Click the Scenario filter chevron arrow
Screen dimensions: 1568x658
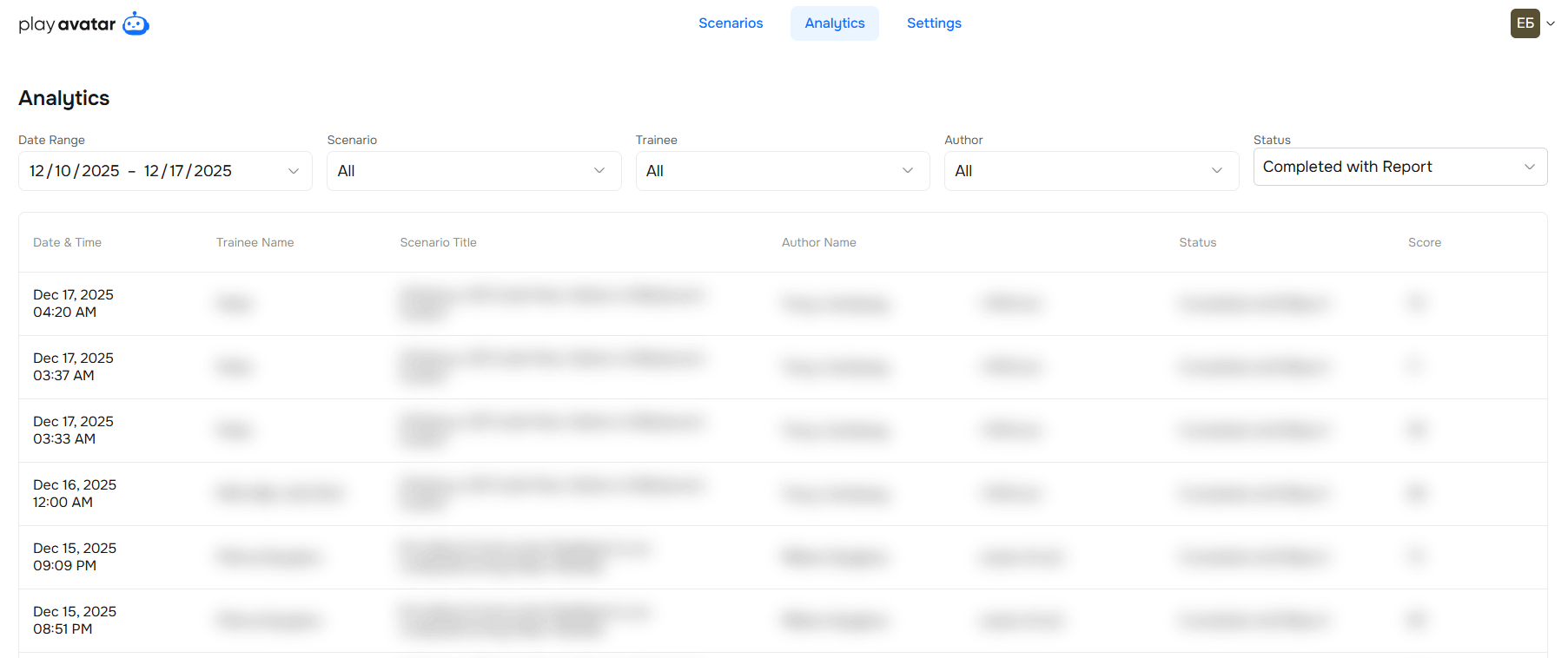pyautogui.click(x=599, y=171)
